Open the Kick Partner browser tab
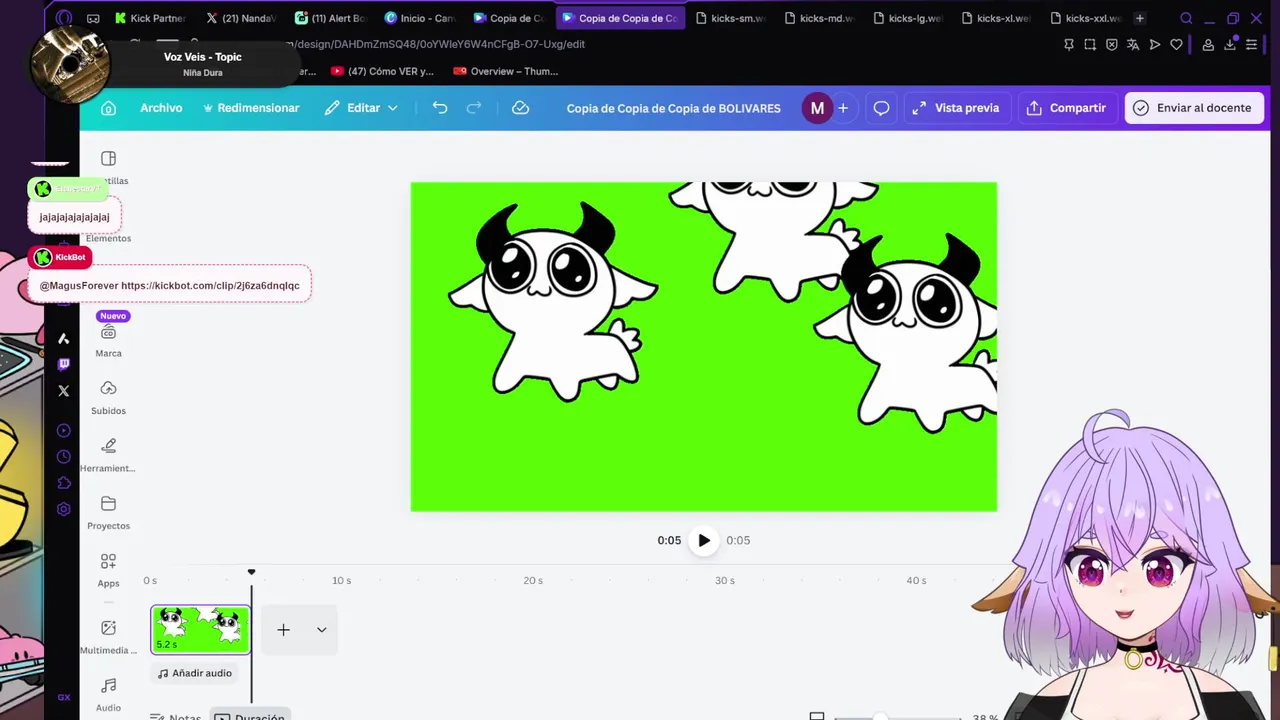Image resolution: width=1280 pixels, height=720 pixels. click(150, 18)
